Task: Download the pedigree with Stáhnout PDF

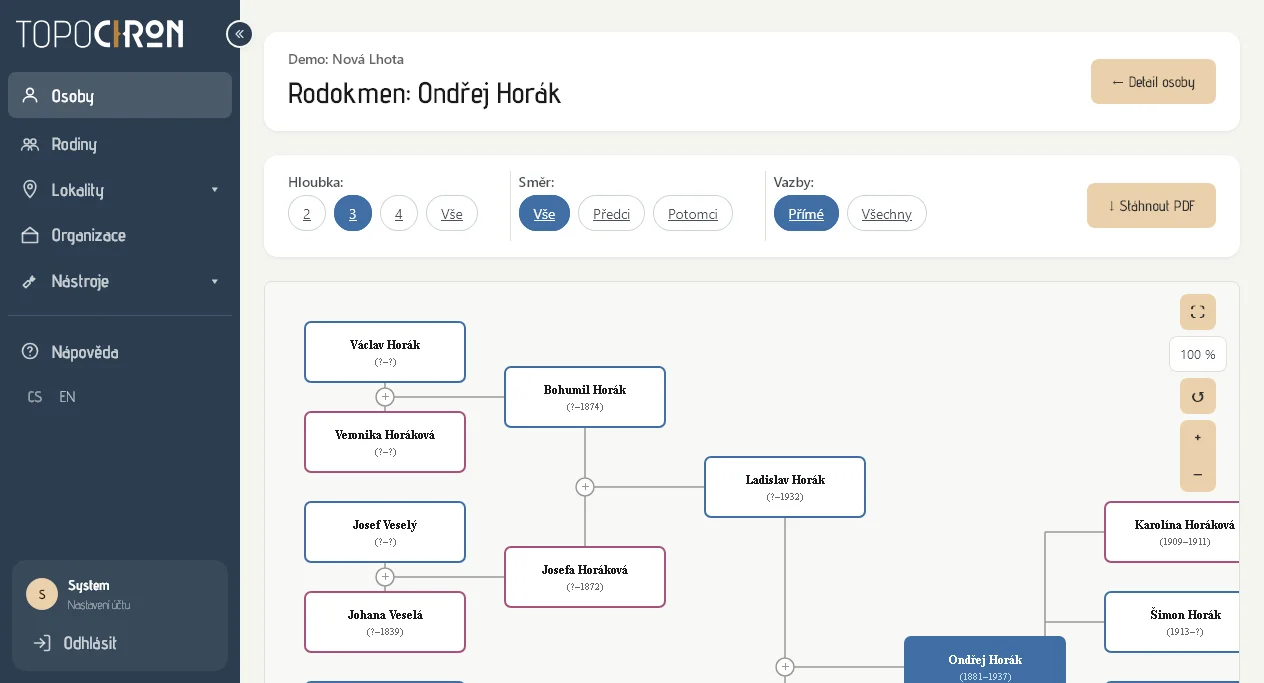Action: coord(1151,205)
